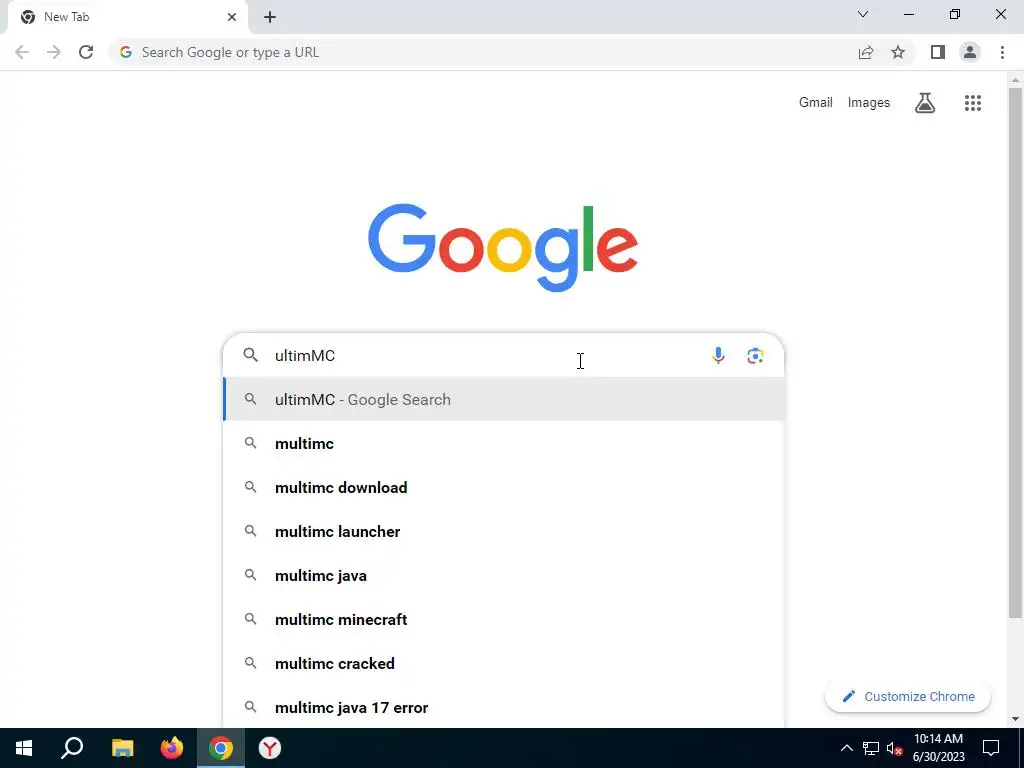Open a new tab

pyautogui.click(x=270, y=17)
